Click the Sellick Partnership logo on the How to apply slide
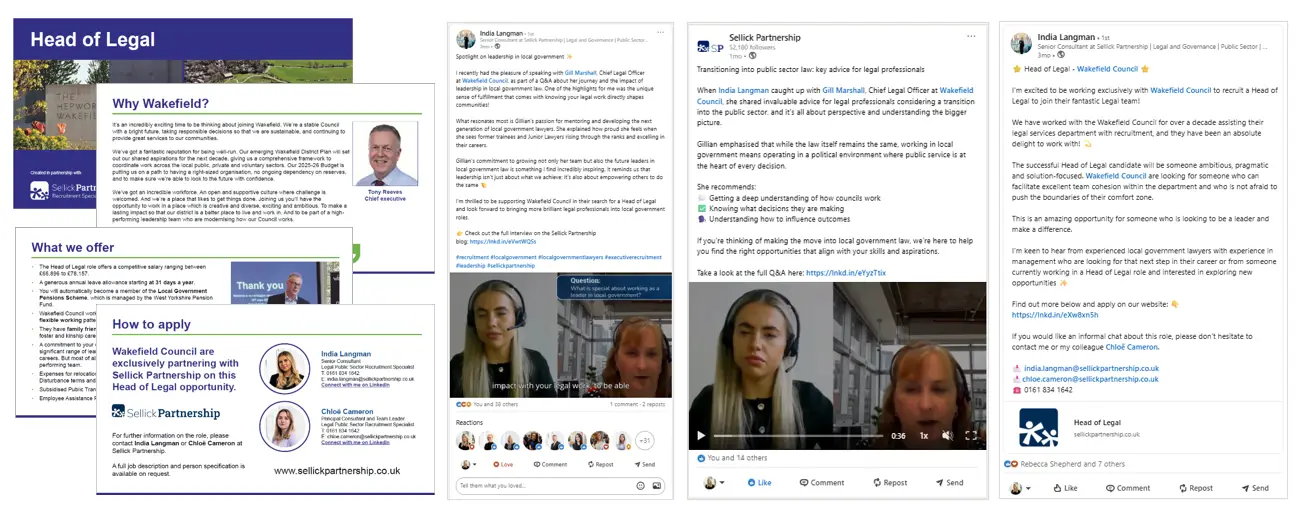Image resolution: width=1298 pixels, height=512 pixels. pyautogui.click(x=166, y=412)
